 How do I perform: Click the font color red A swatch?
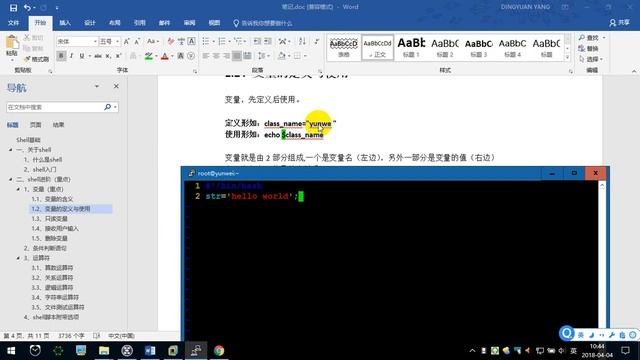tap(164, 56)
